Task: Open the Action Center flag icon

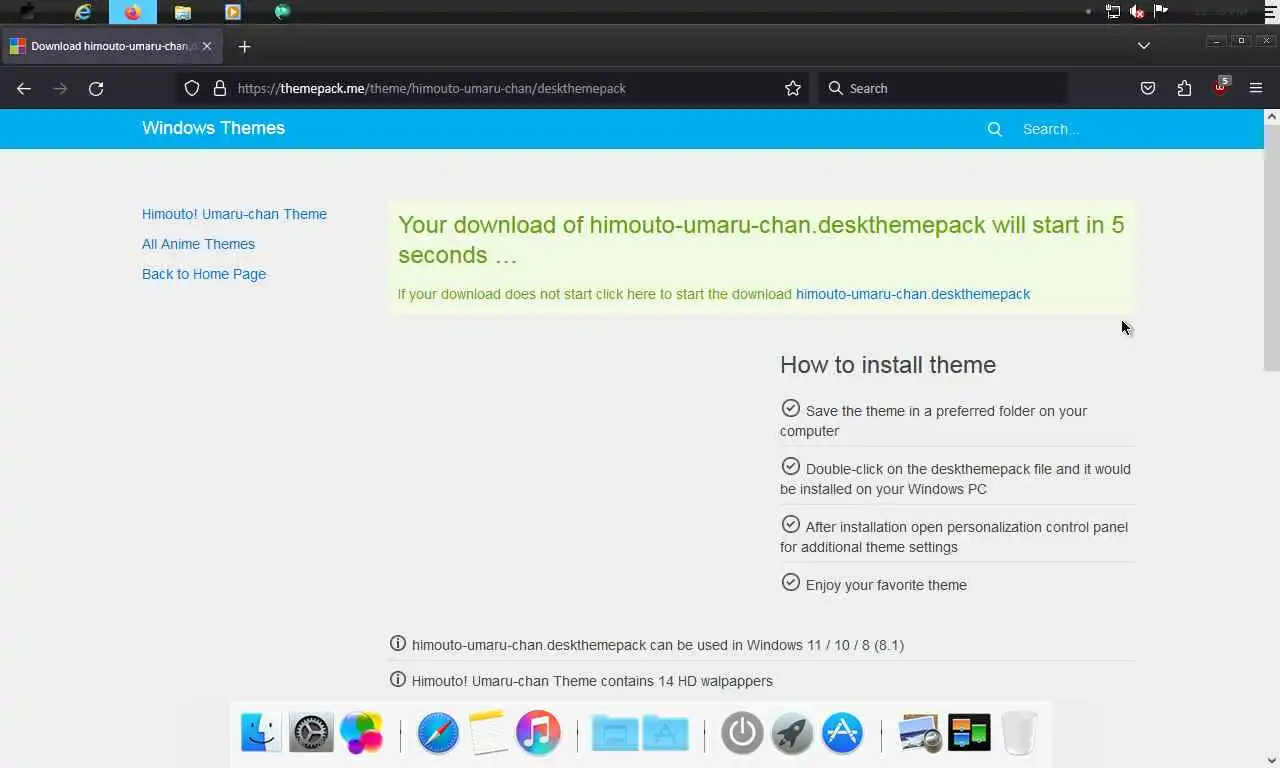Action: 1161,12
